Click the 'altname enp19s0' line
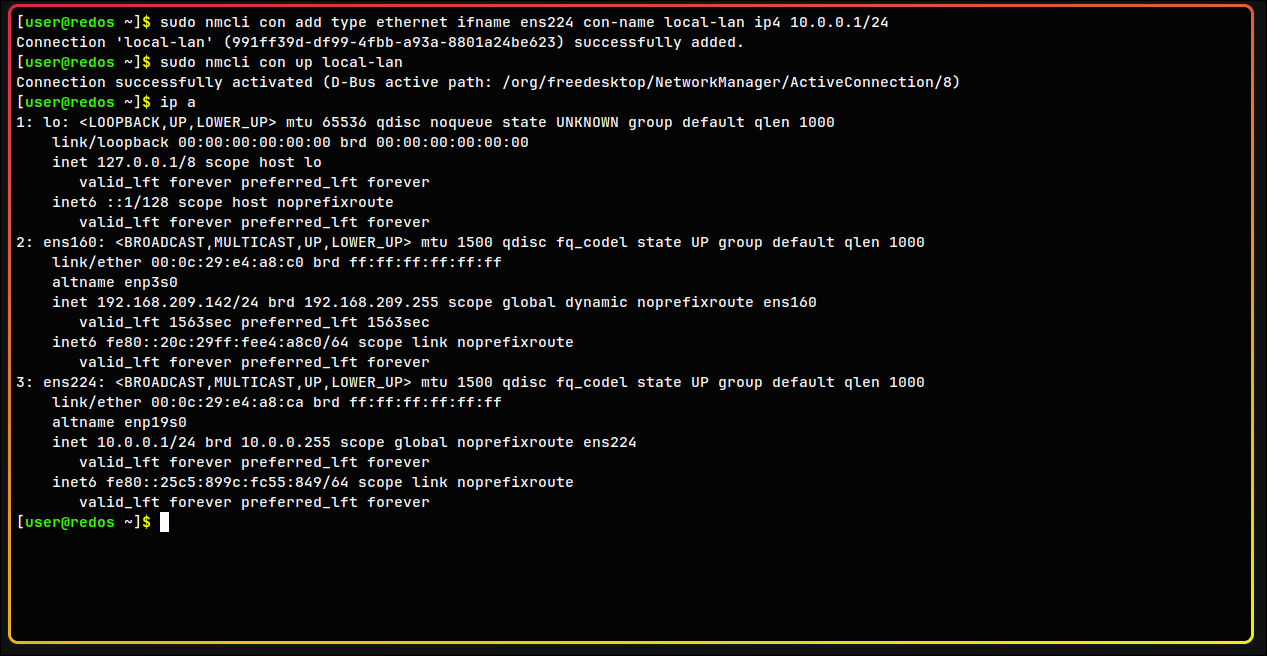 tap(119, 422)
